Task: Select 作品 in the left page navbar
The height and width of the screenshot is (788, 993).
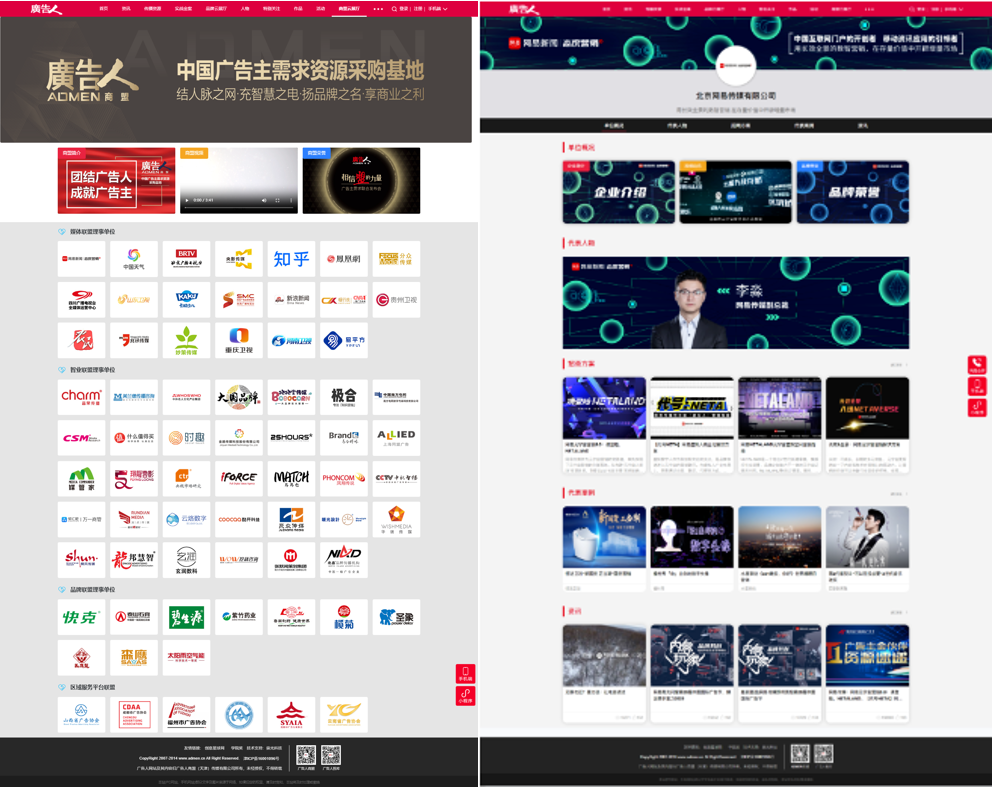Action: click(298, 9)
